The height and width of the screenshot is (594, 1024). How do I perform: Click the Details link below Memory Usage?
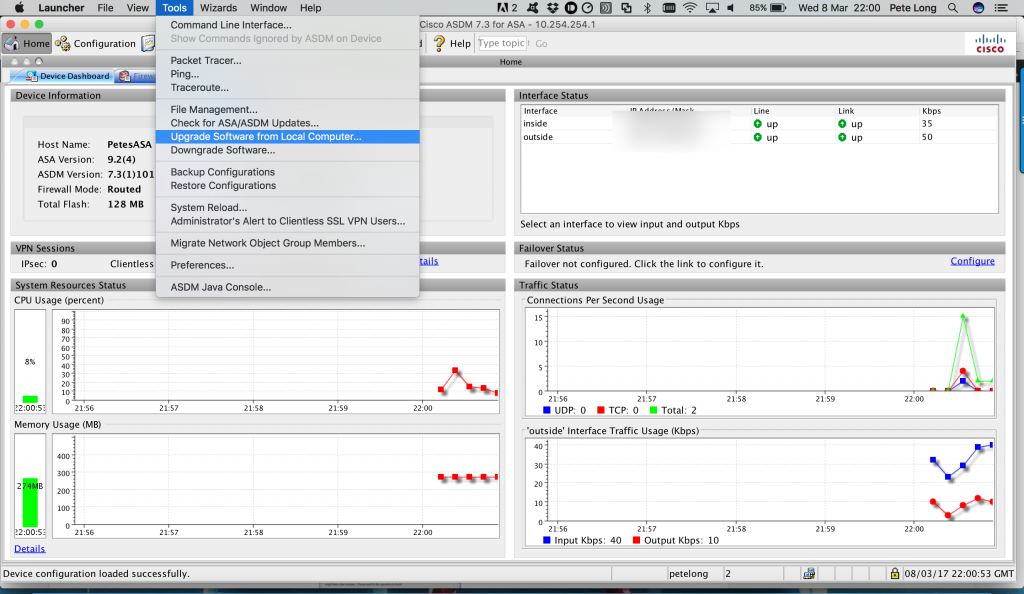[x=29, y=548]
